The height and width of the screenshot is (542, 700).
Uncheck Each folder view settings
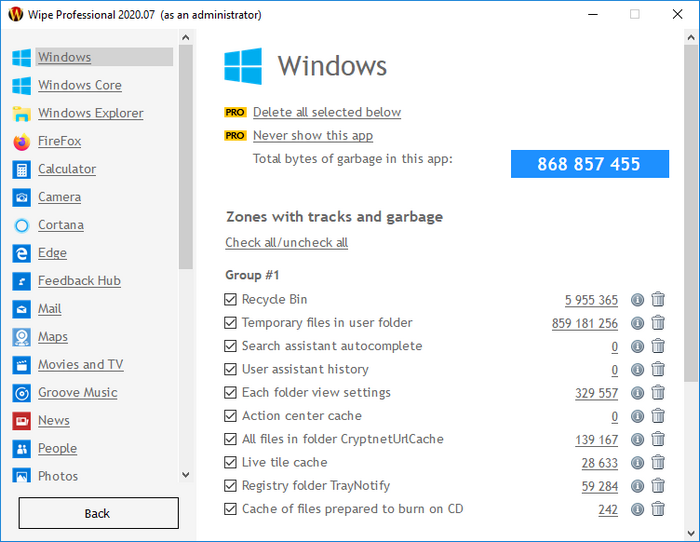point(230,392)
